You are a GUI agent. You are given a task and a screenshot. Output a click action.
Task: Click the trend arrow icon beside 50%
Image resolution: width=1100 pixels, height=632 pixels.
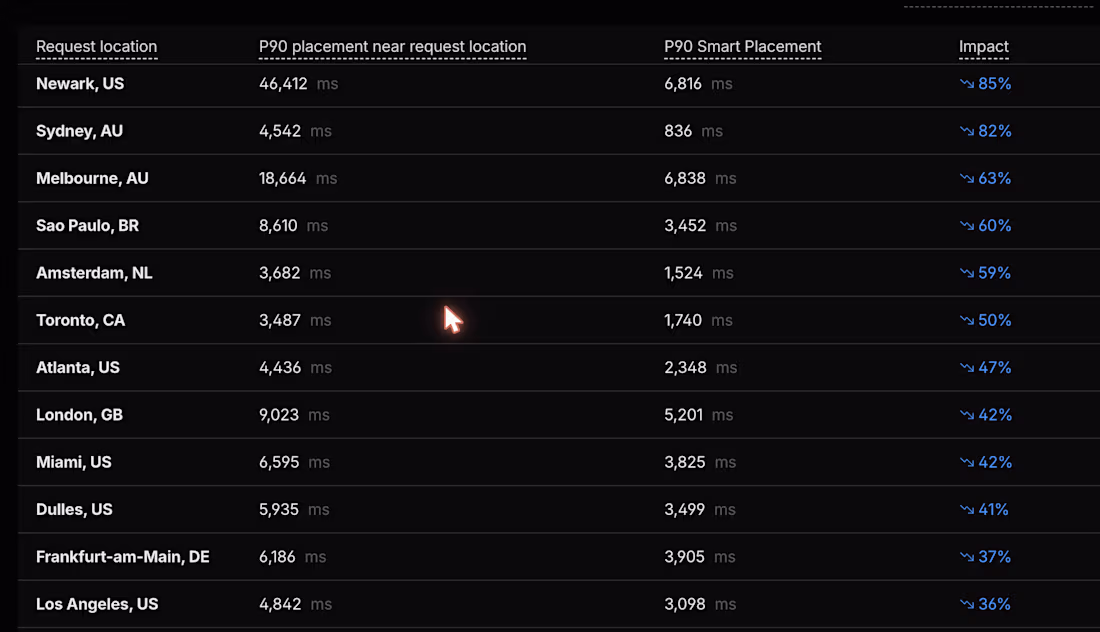pos(967,321)
